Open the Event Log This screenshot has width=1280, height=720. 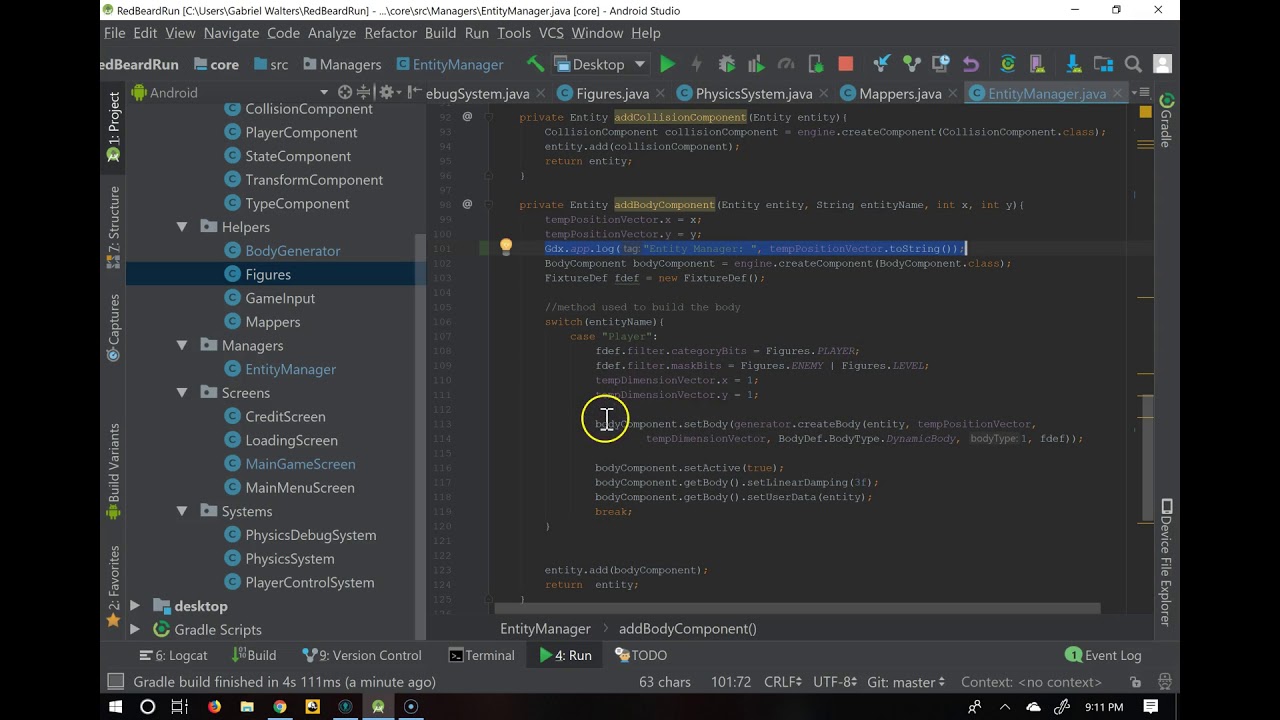click(1104, 655)
